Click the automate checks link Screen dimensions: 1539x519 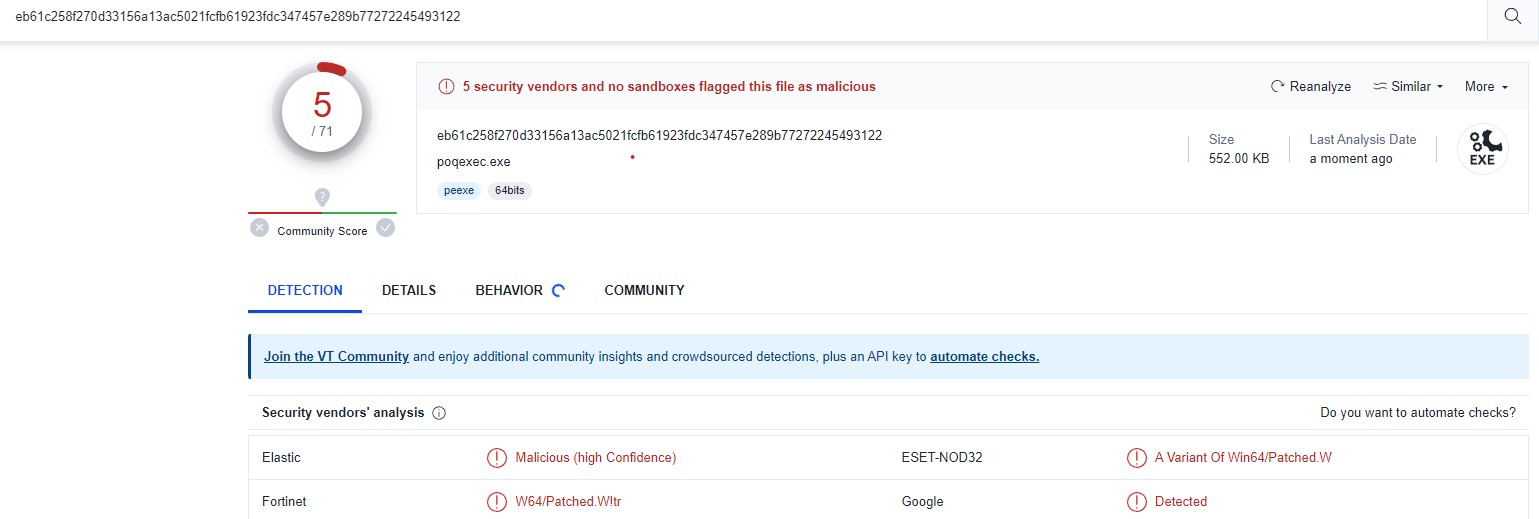984,357
